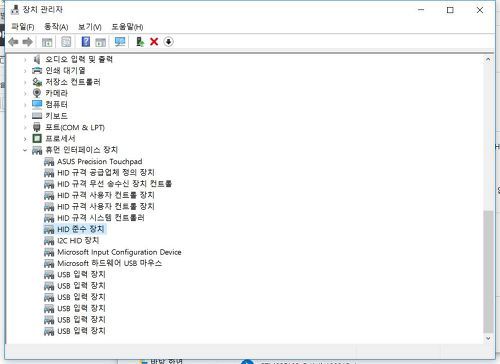Expand the 저장소 컨트롤러 category
This screenshot has height=364, width=500.
[25, 82]
